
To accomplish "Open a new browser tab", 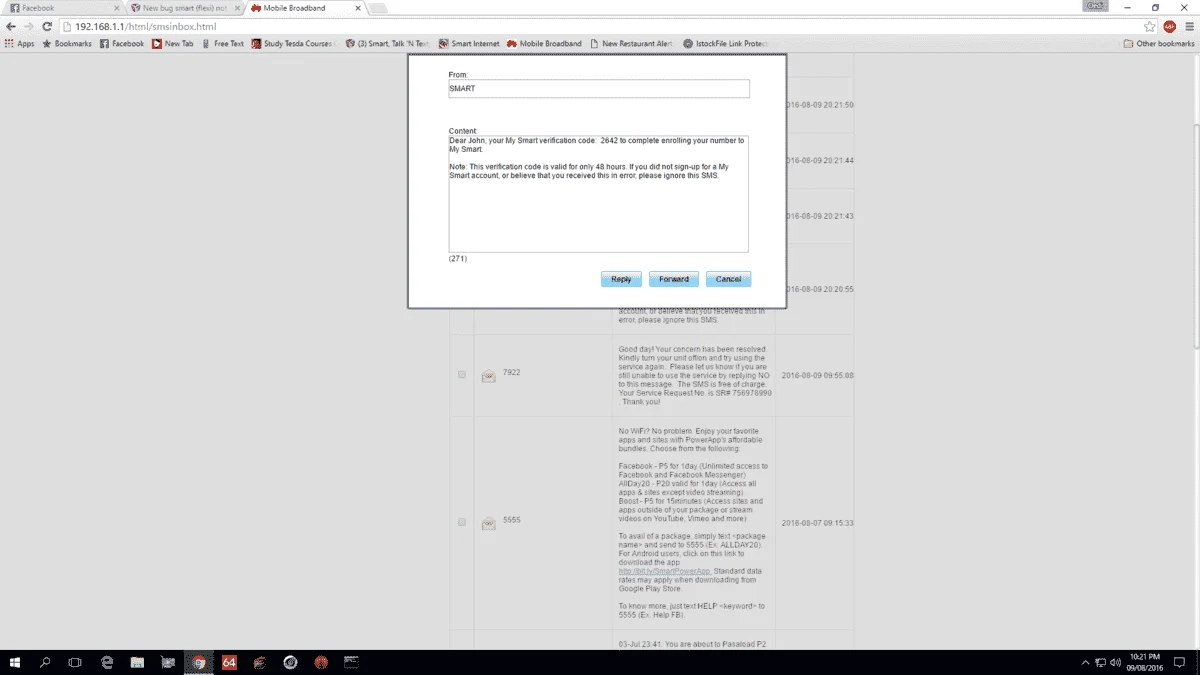I will click(x=378, y=8).
